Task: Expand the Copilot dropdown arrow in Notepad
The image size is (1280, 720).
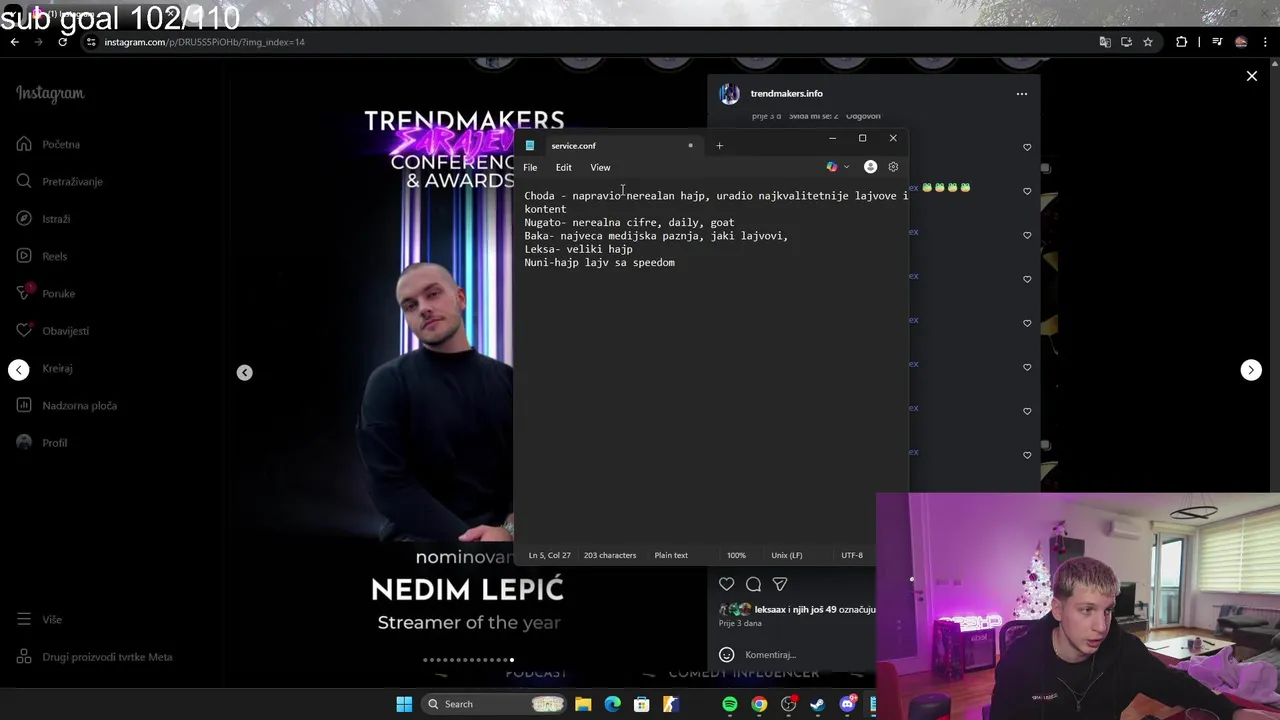Action: click(x=847, y=167)
